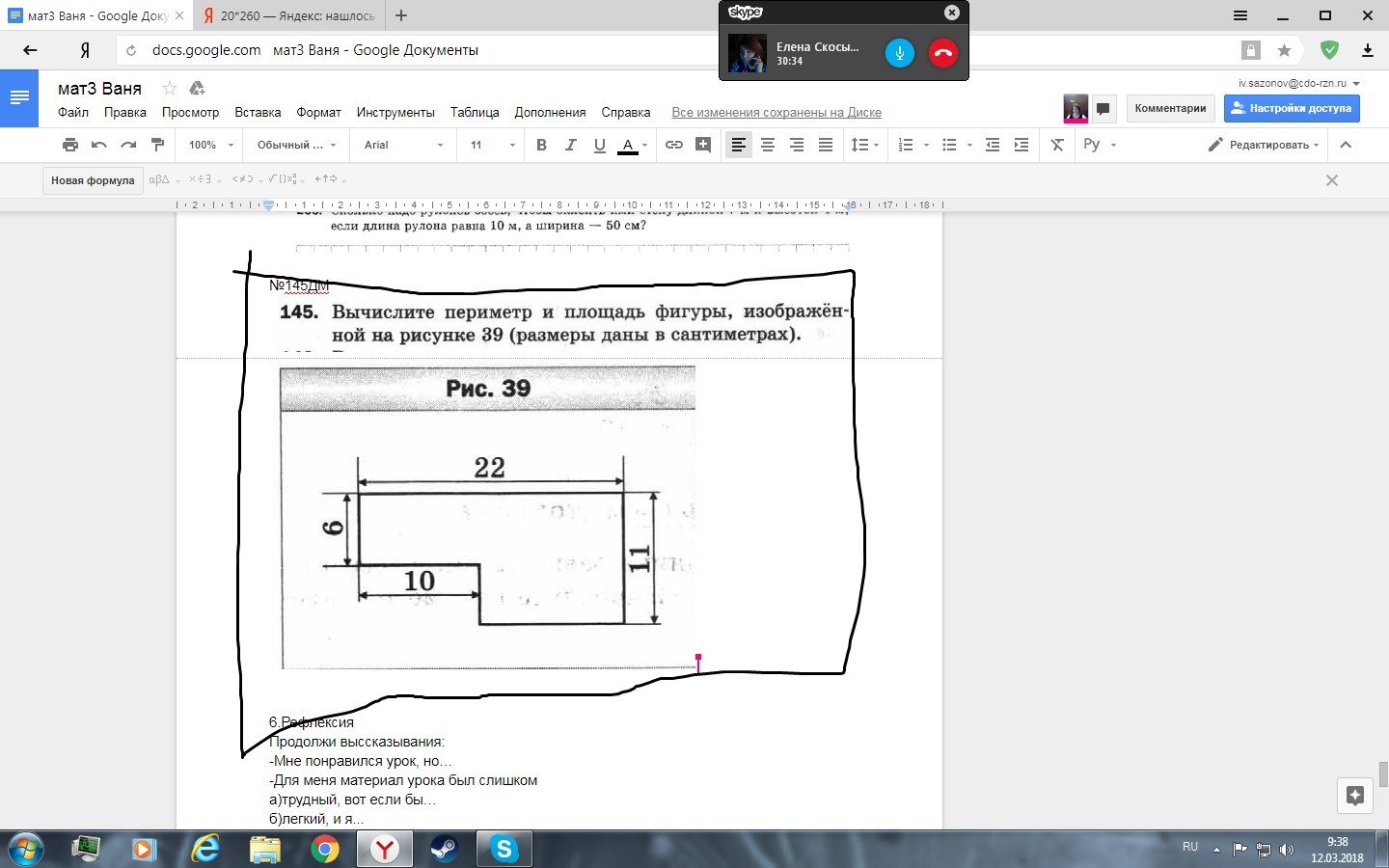The width and height of the screenshot is (1389, 868).
Task: Expand the font size 11 dropdown
Action: pyautogui.click(x=492, y=145)
